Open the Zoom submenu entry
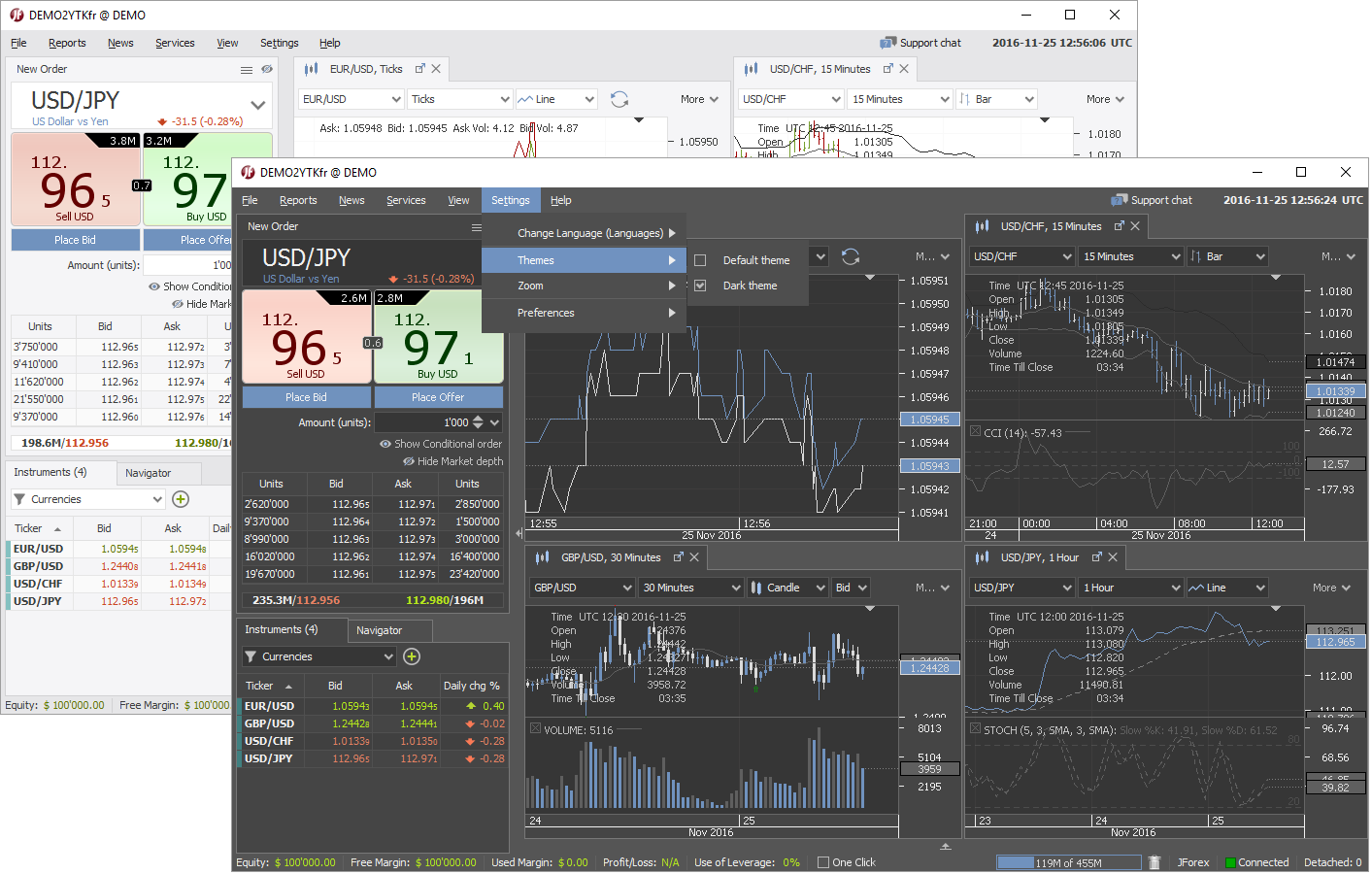 coord(584,286)
